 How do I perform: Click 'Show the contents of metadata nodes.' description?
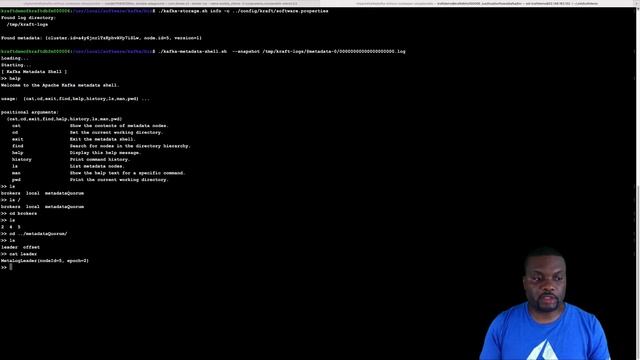[119, 126]
